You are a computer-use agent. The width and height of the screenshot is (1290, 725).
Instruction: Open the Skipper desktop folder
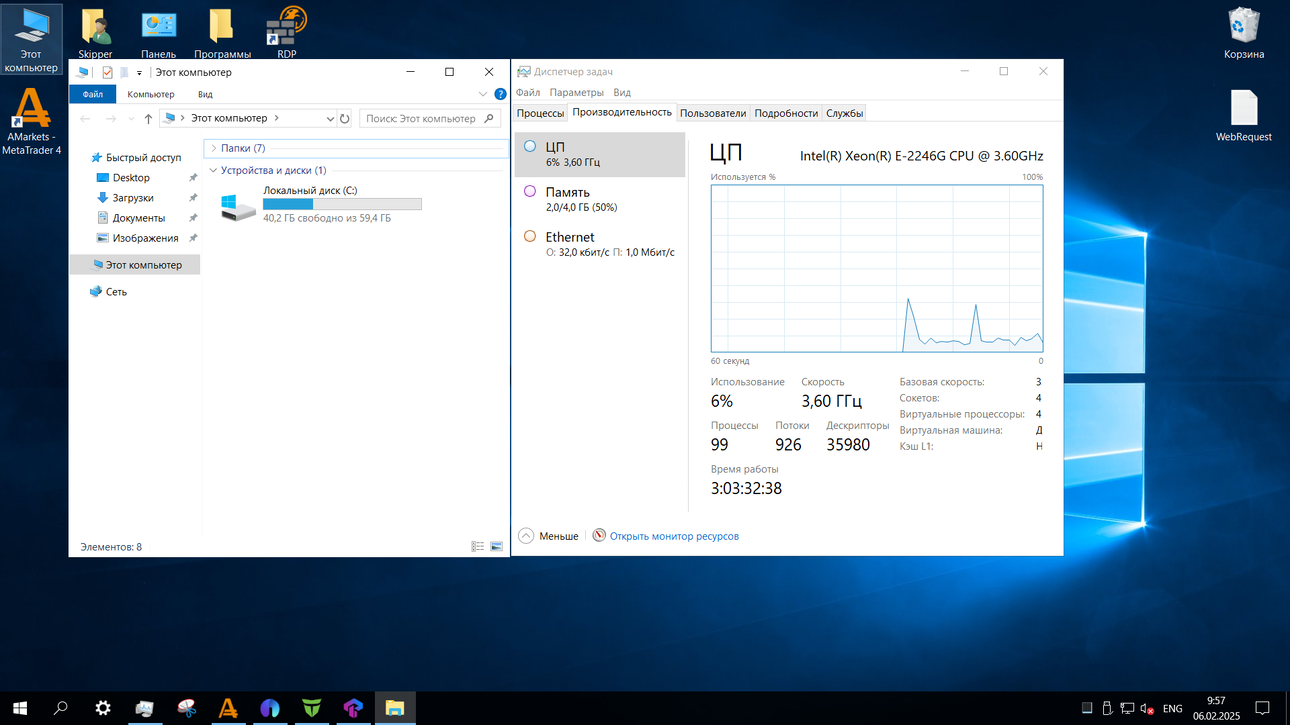[x=95, y=34]
